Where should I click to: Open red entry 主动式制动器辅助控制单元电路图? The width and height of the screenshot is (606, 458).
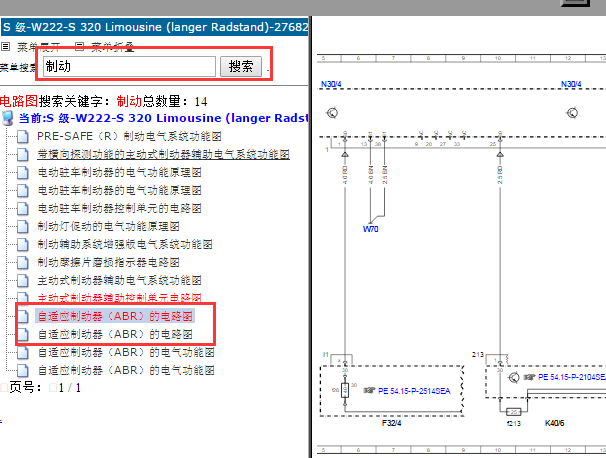click(x=119, y=298)
